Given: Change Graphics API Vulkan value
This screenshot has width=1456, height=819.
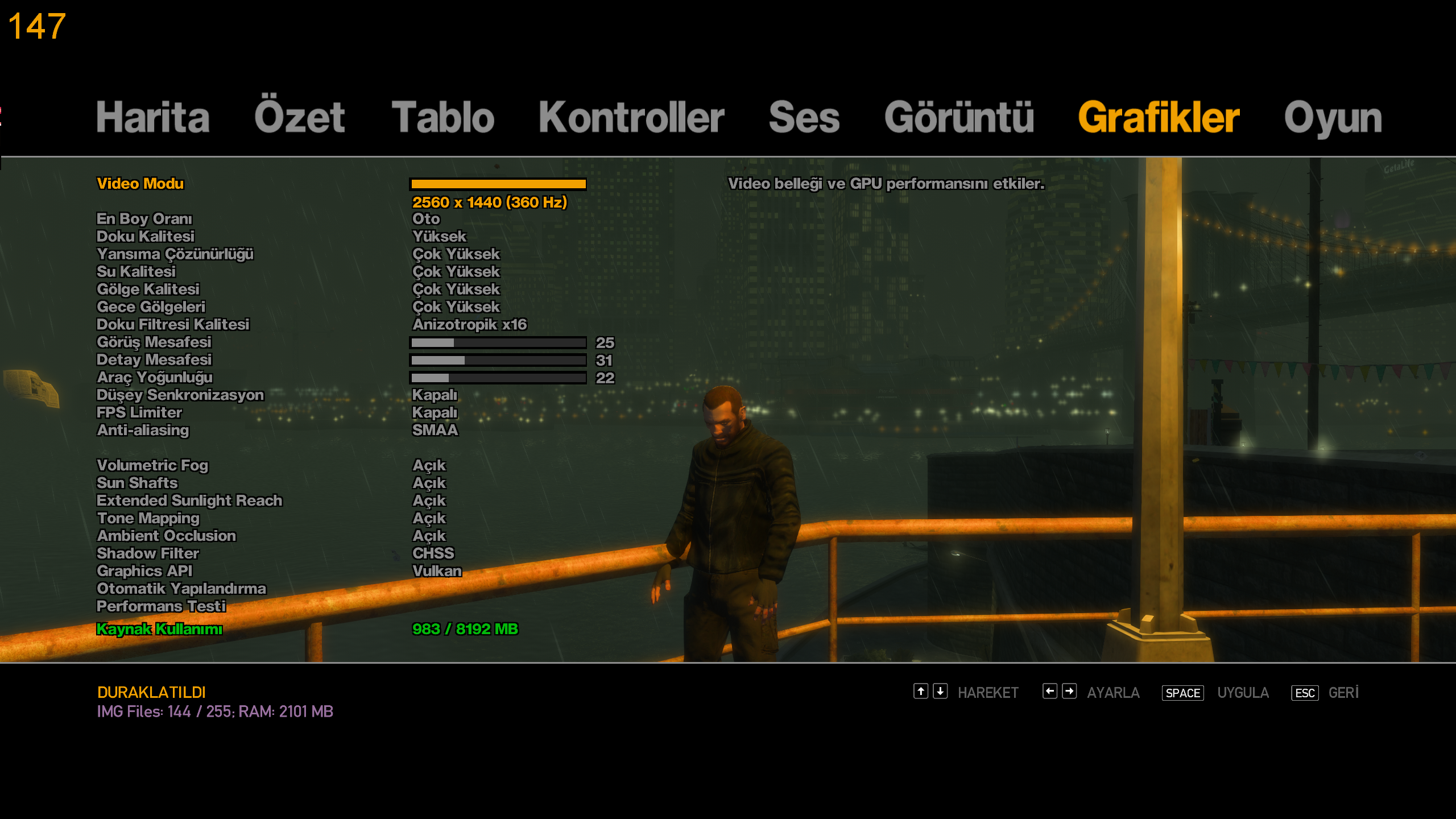Looking at the screenshot, I should (437, 571).
